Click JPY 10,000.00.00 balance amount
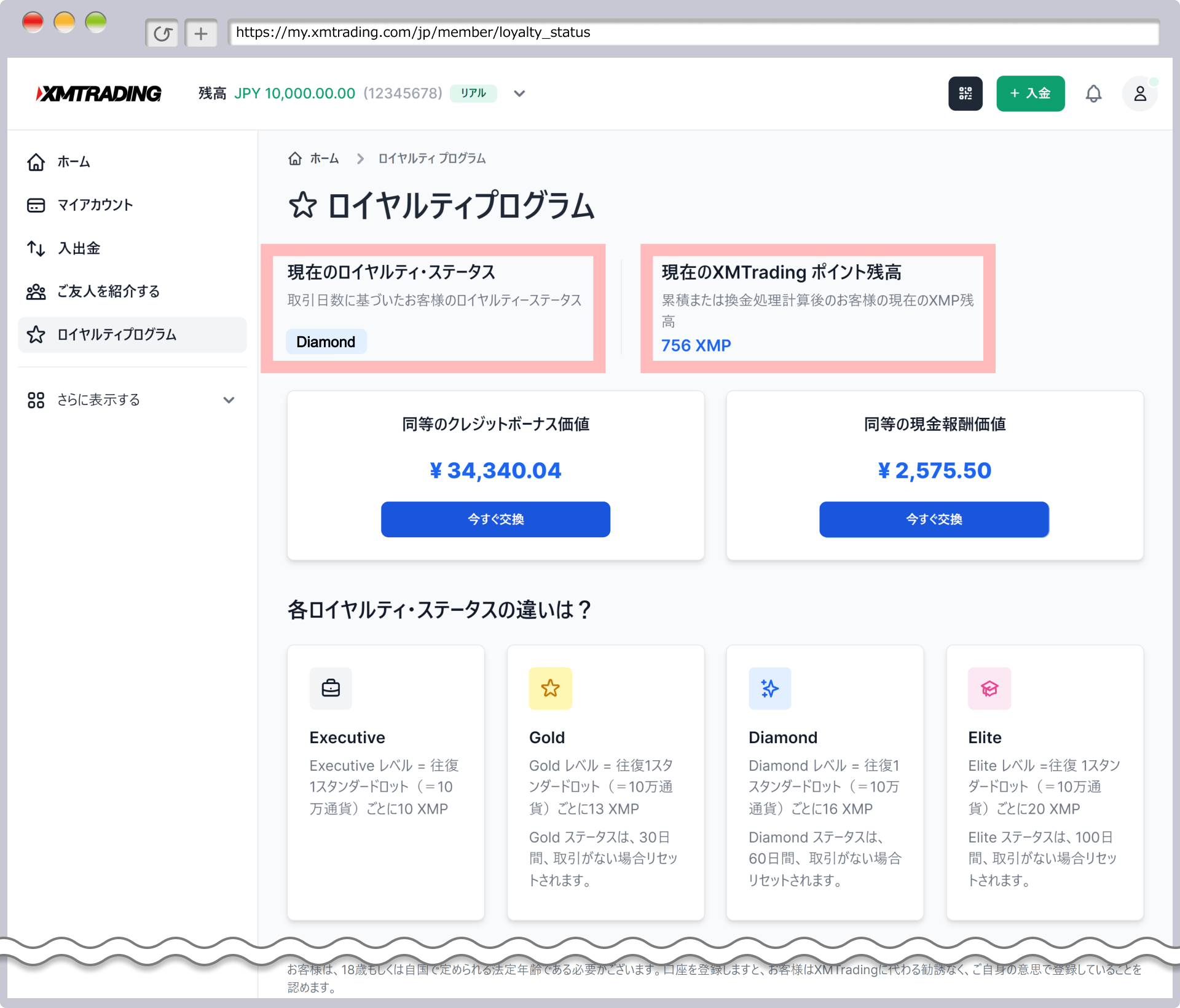This screenshot has height=1008, width=1180. [x=294, y=93]
